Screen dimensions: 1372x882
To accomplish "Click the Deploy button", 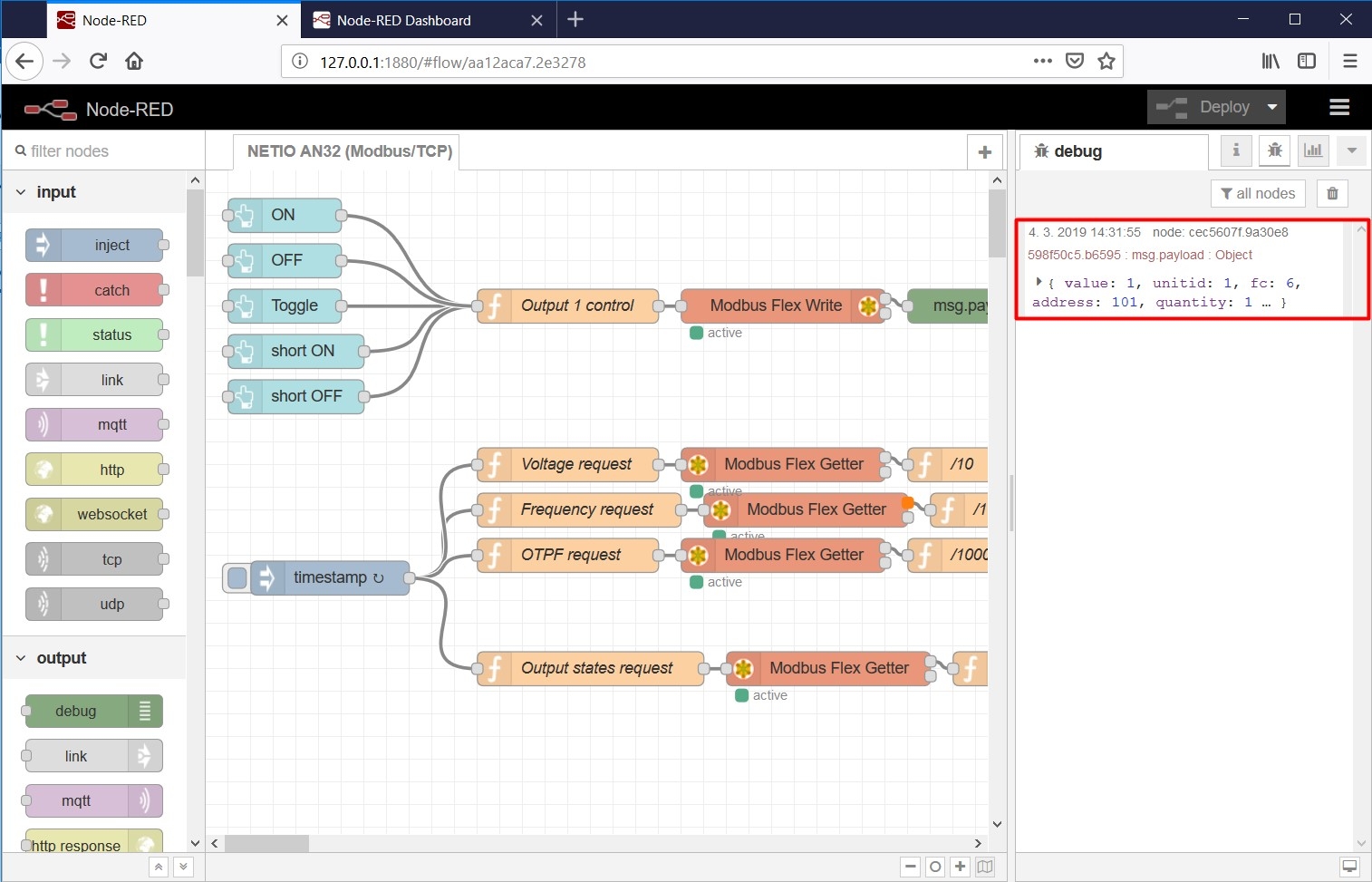I will (1205, 107).
